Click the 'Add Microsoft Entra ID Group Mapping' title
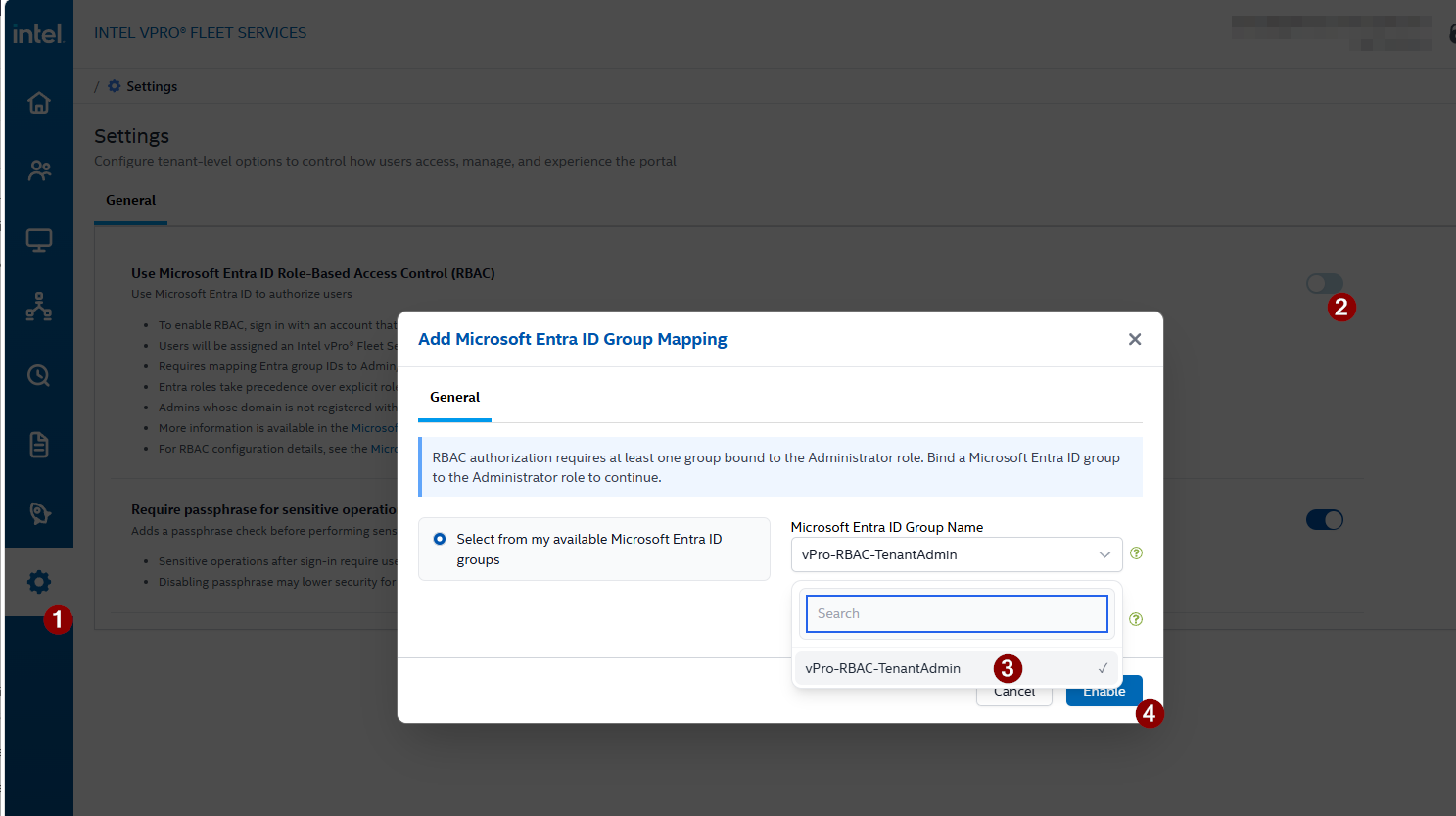Image resolution: width=1456 pixels, height=816 pixels. tap(573, 339)
